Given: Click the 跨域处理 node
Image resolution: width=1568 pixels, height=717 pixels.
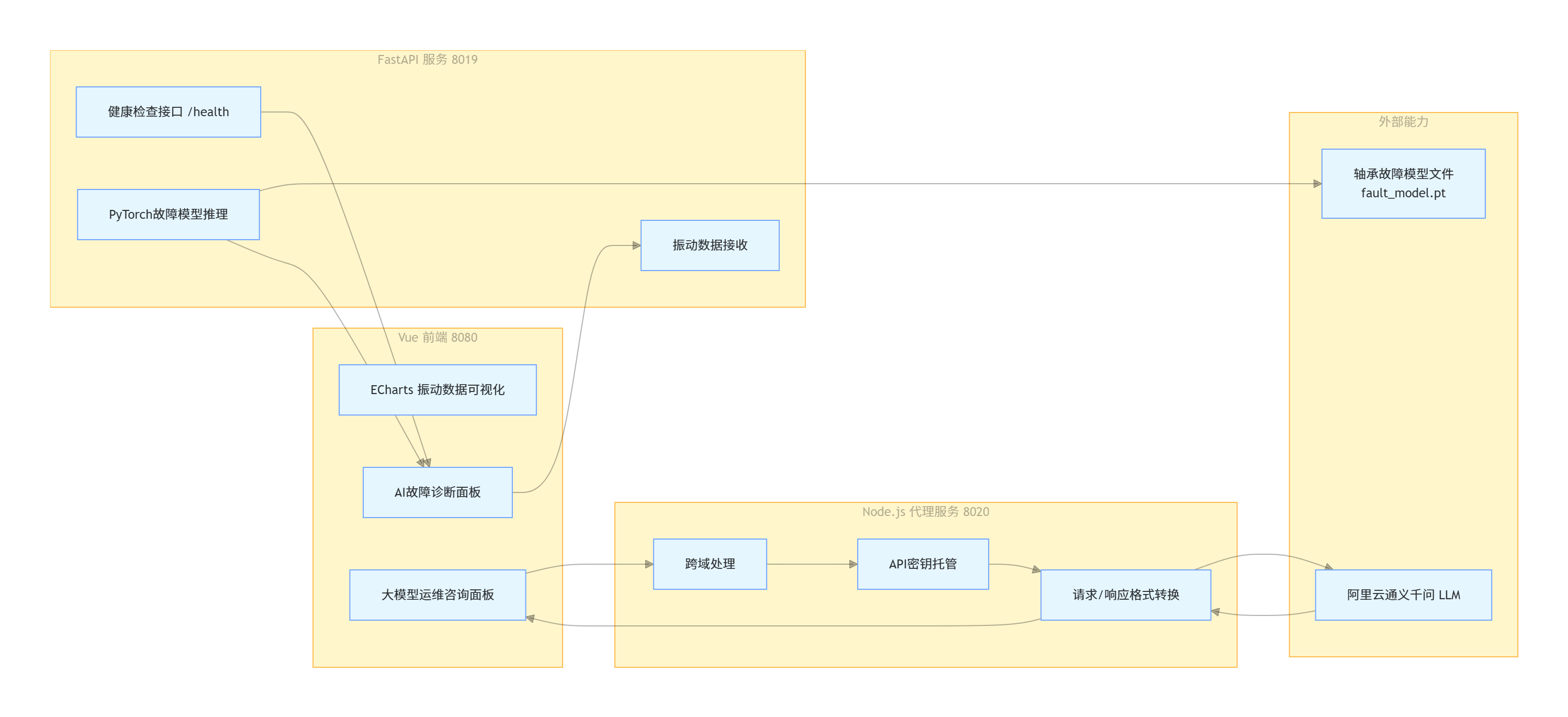Looking at the screenshot, I should coord(710,564).
